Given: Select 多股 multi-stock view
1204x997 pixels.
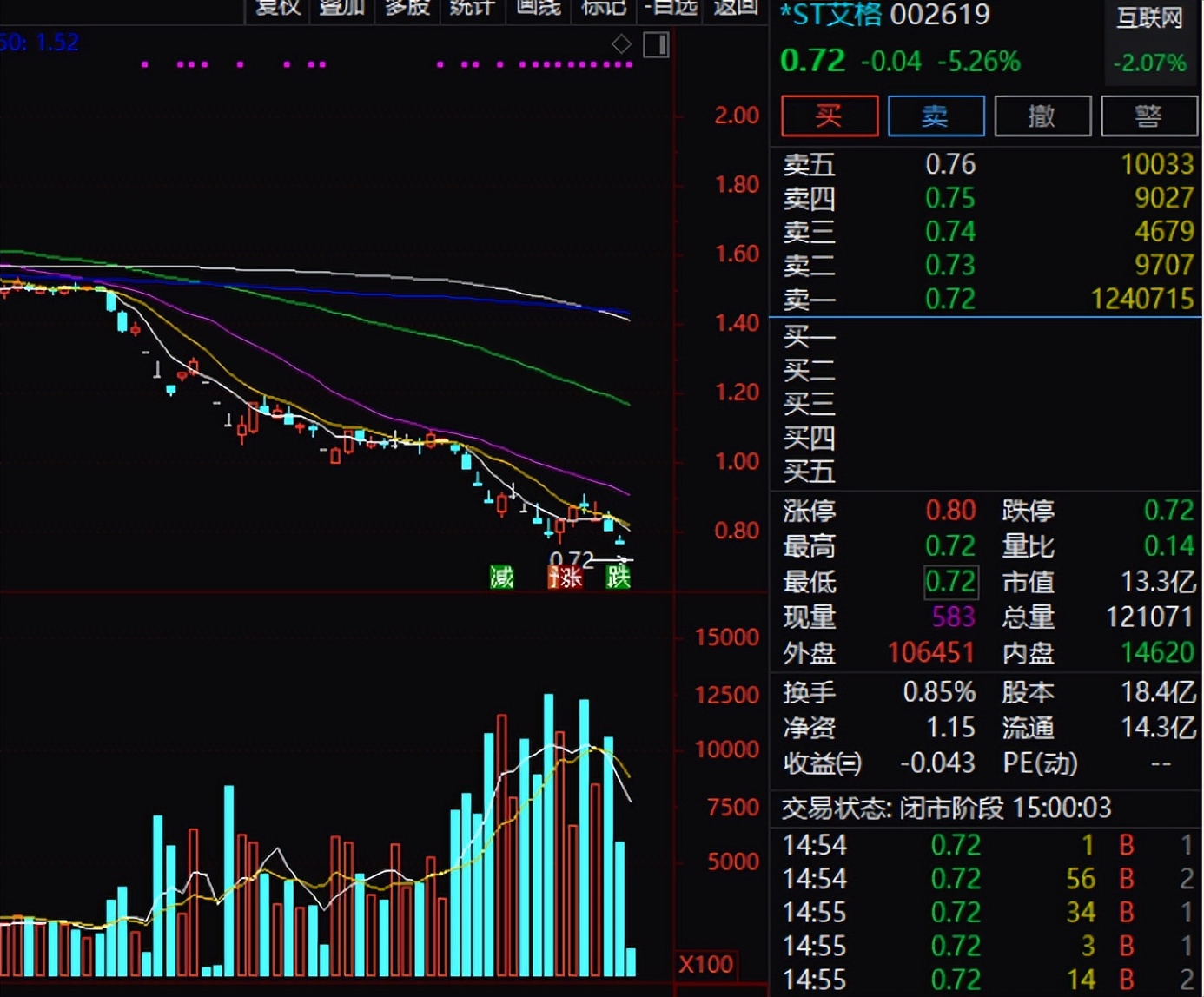Looking at the screenshot, I should click(407, 8).
